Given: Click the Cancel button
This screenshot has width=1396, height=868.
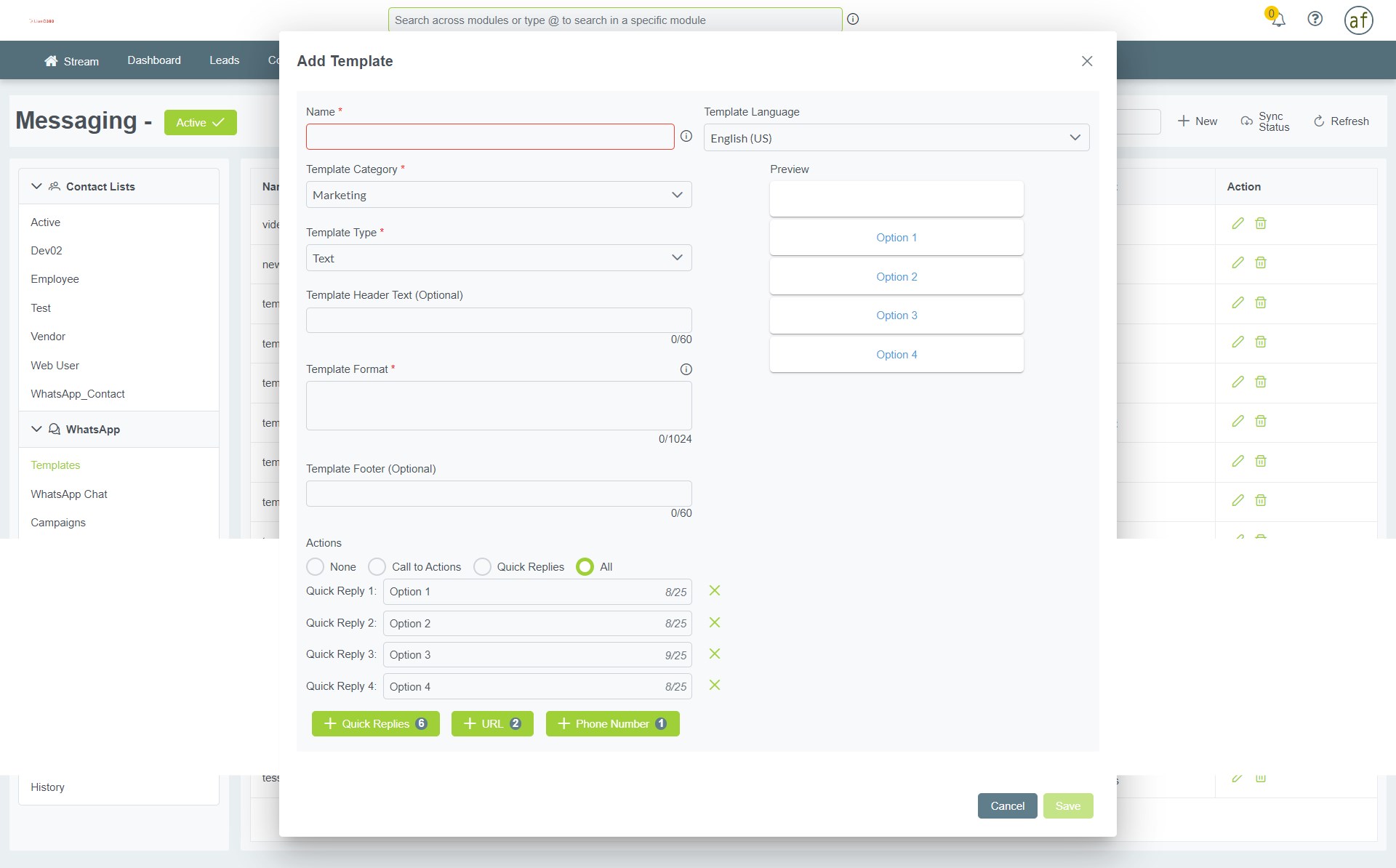Looking at the screenshot, I should [1007, 805].
